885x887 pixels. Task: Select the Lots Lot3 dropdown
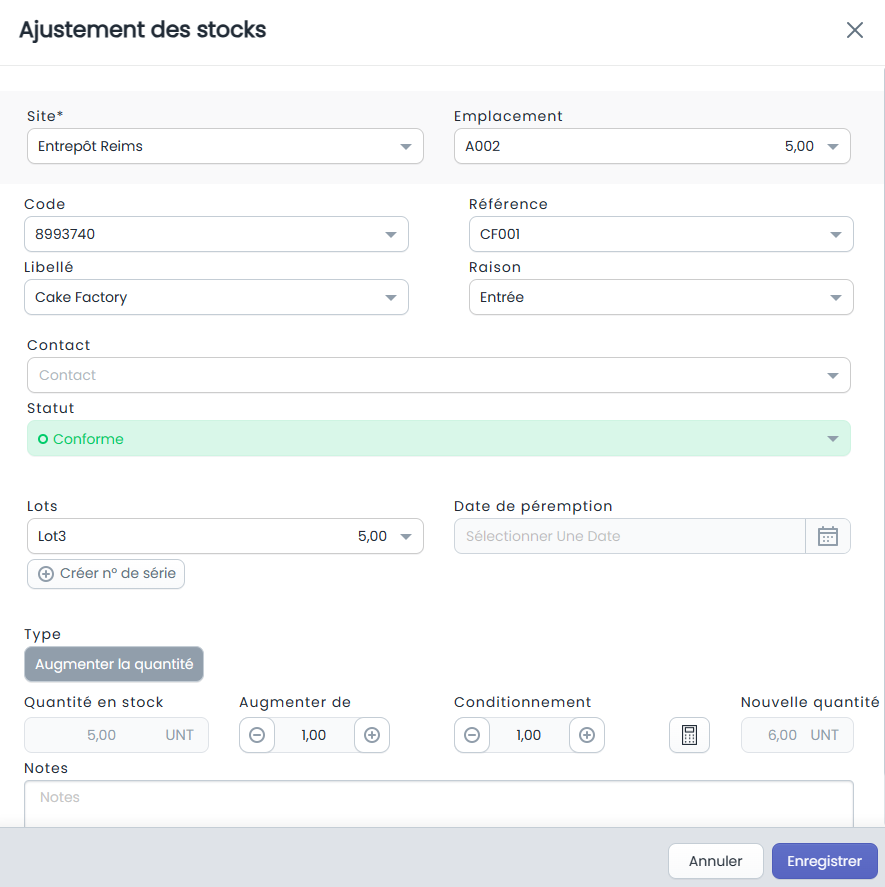tap(225, 536)
